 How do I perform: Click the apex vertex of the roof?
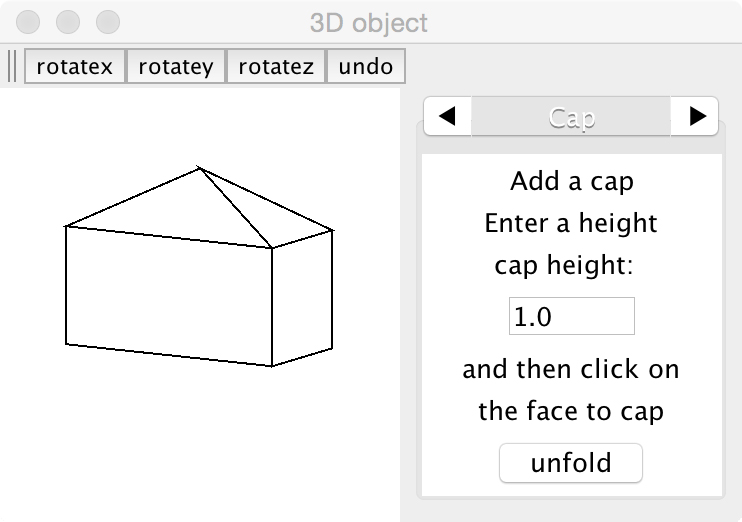200,168
